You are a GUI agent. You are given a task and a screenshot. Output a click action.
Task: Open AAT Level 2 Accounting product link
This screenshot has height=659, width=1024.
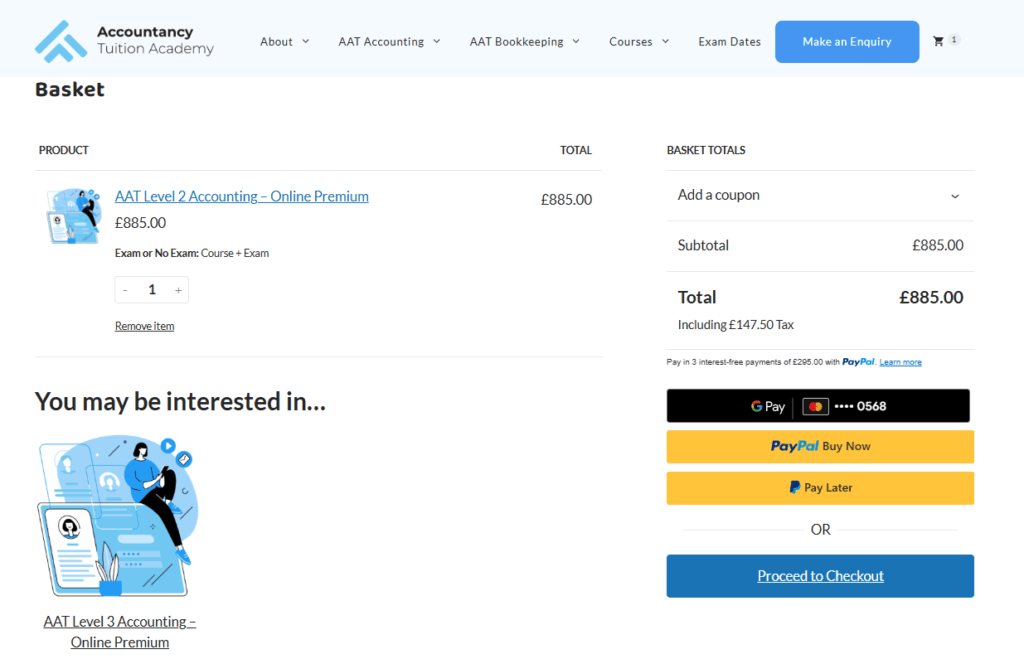coord(242,196)
